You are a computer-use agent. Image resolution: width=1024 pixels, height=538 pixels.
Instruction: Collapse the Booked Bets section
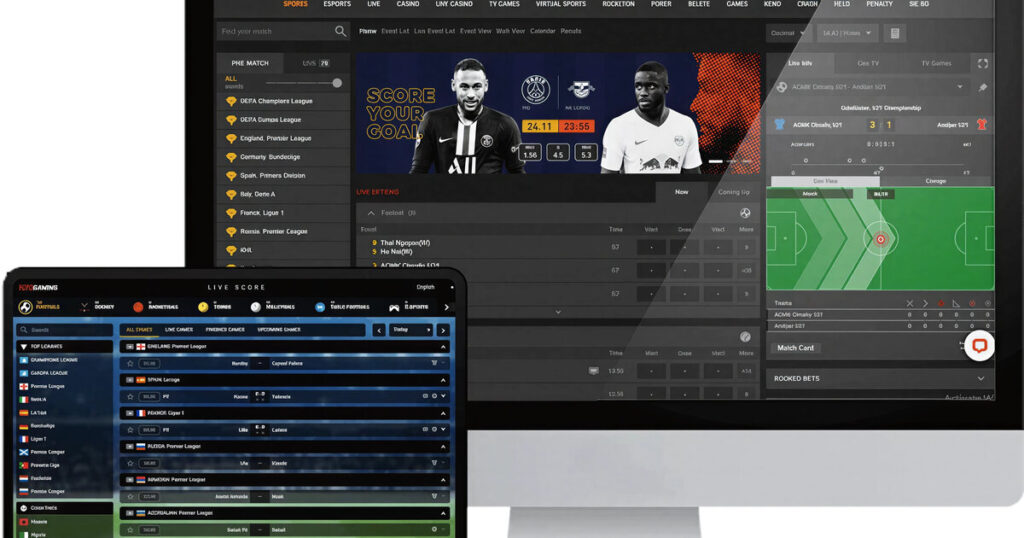[x=981, y=379]
